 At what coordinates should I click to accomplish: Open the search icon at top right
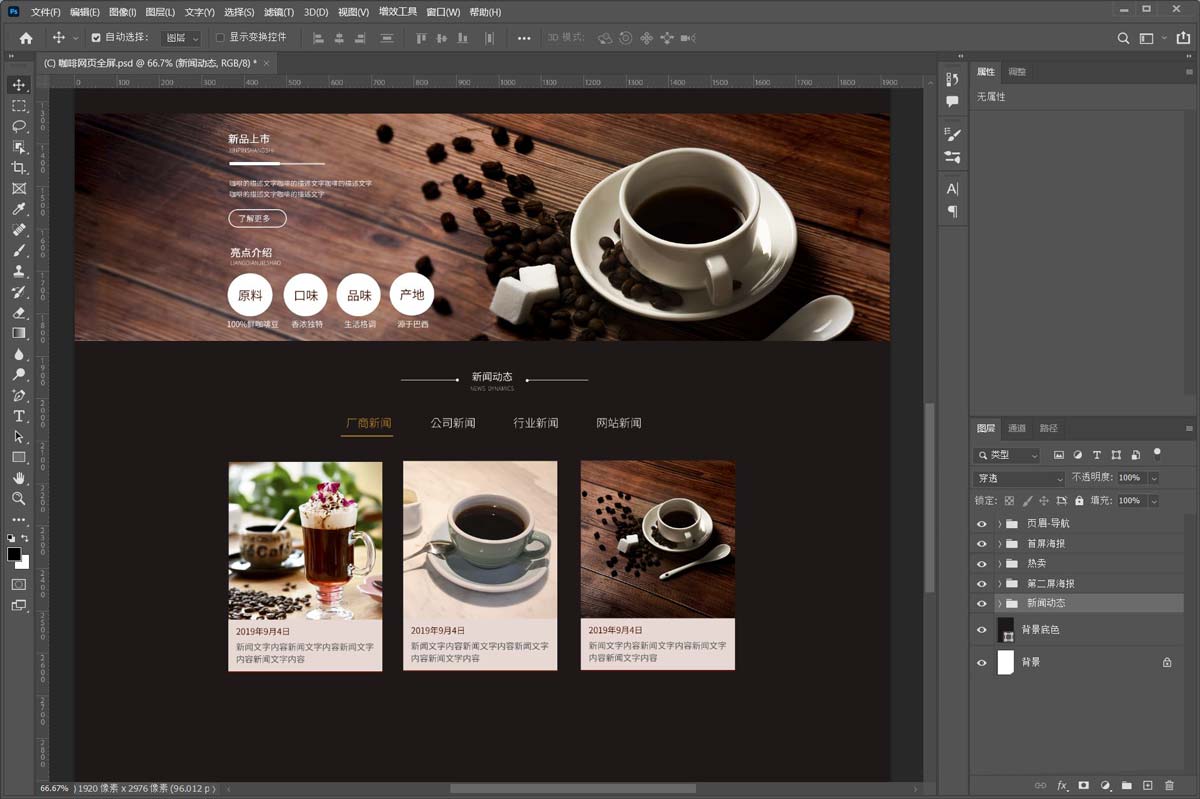point(1124,38)
